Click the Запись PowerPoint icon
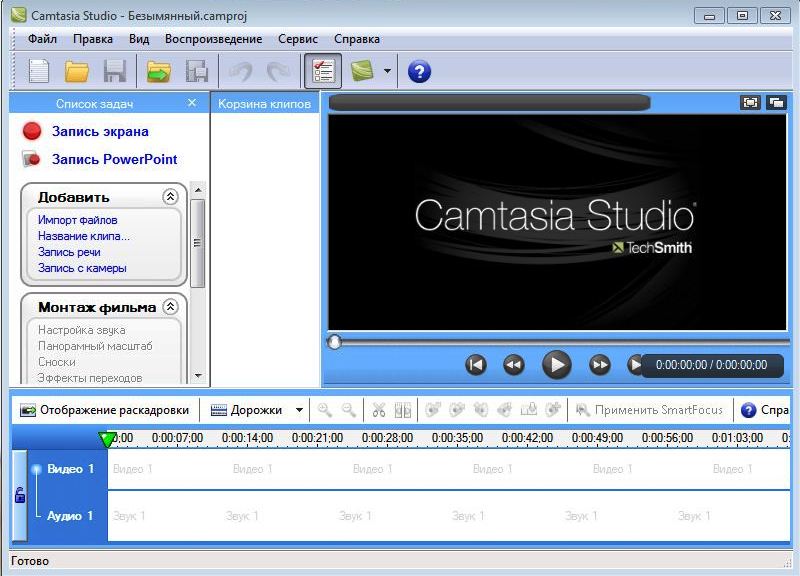The image size is (800, 576). pos(32,159)
